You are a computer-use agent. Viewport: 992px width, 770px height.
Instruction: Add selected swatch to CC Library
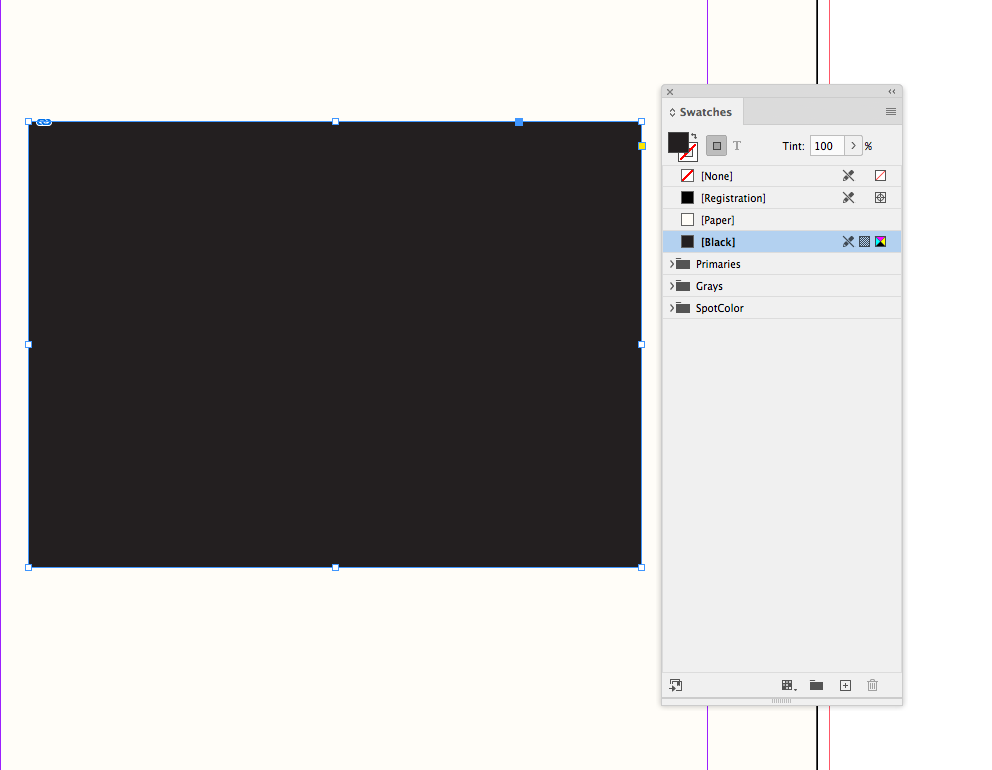676,685
